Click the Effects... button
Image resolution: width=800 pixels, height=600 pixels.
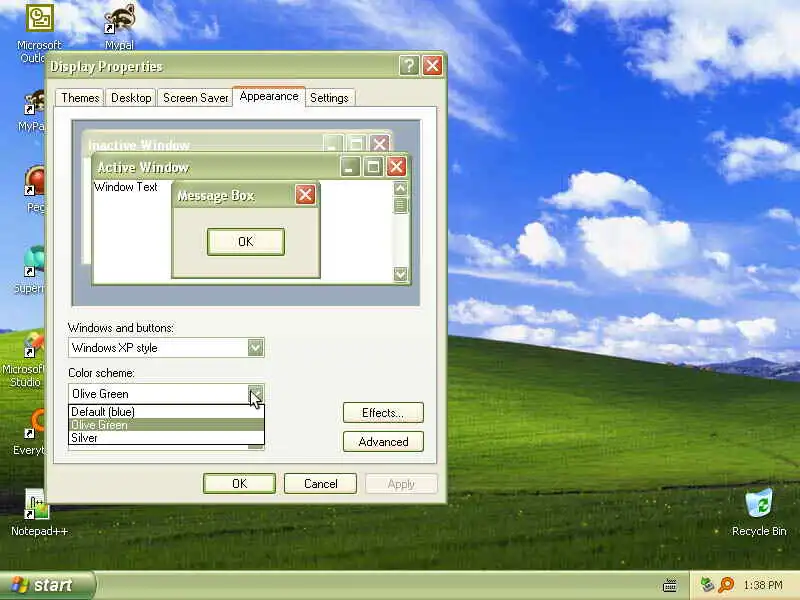(383, 413)
